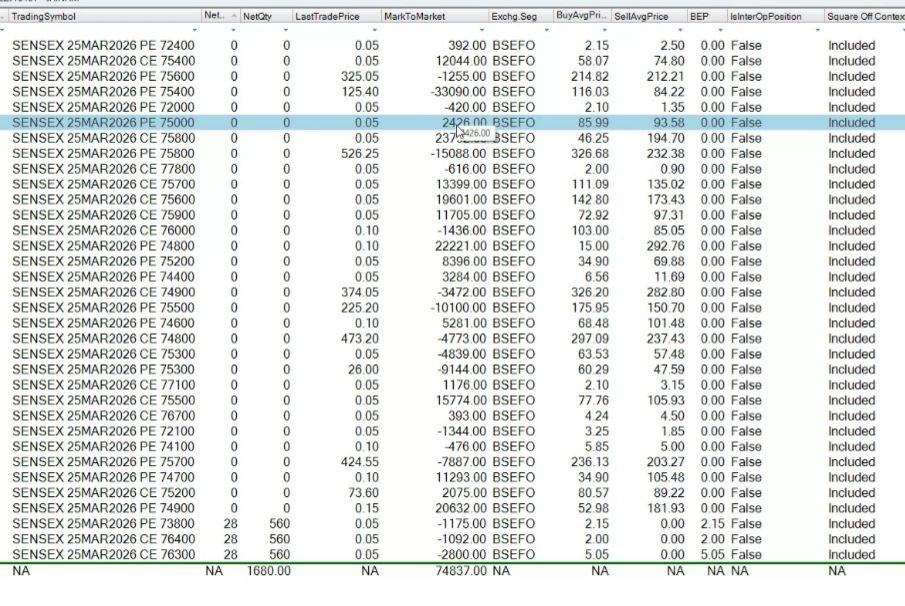Image resolution: width=905 pixels, height=606 pixels.
Task: Click LastTradePrice cell showing 526.25
Action: pyautogui.click(x=360, y=154)
